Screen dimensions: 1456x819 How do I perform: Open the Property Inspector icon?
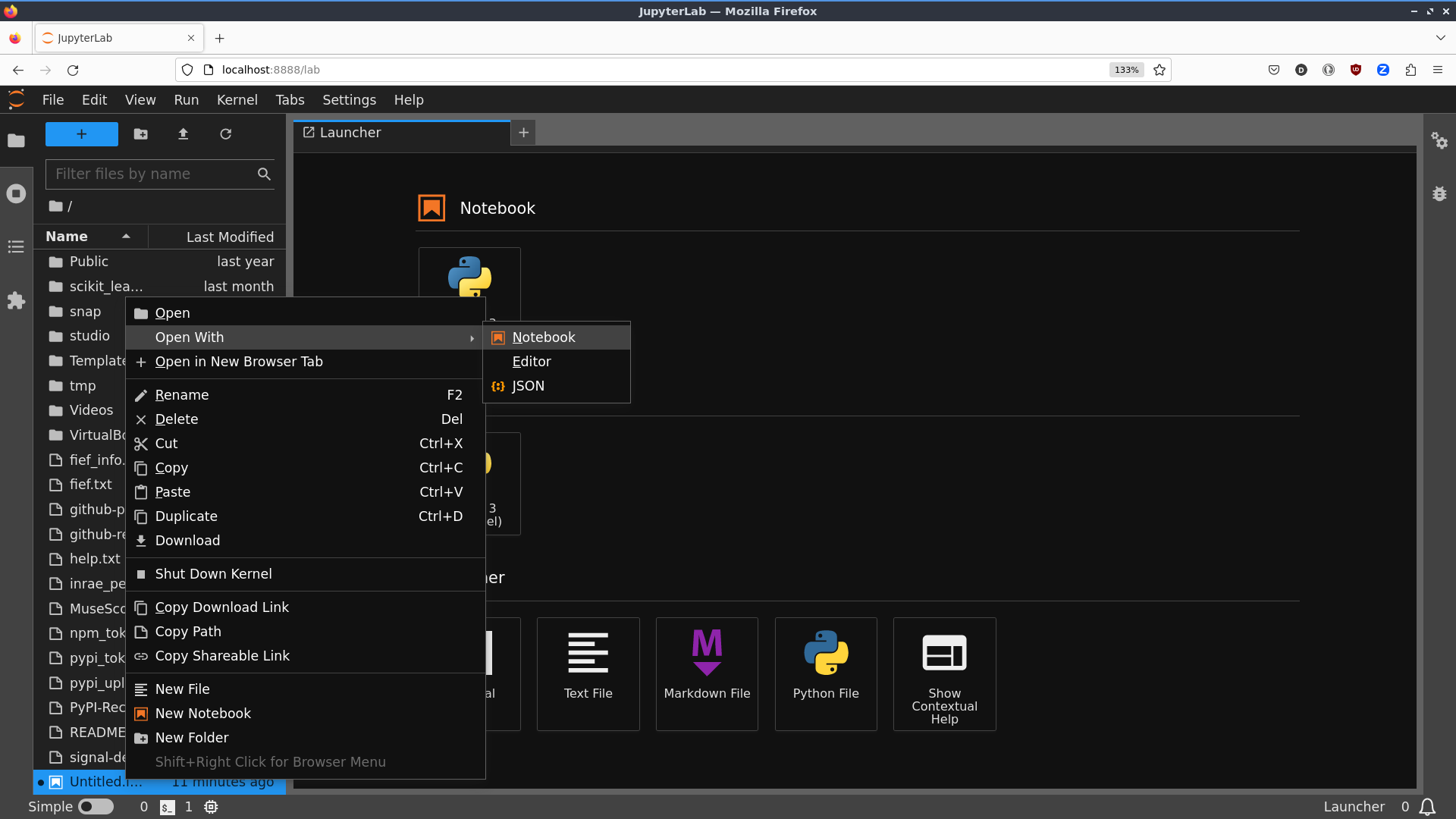click(1439, 140)
